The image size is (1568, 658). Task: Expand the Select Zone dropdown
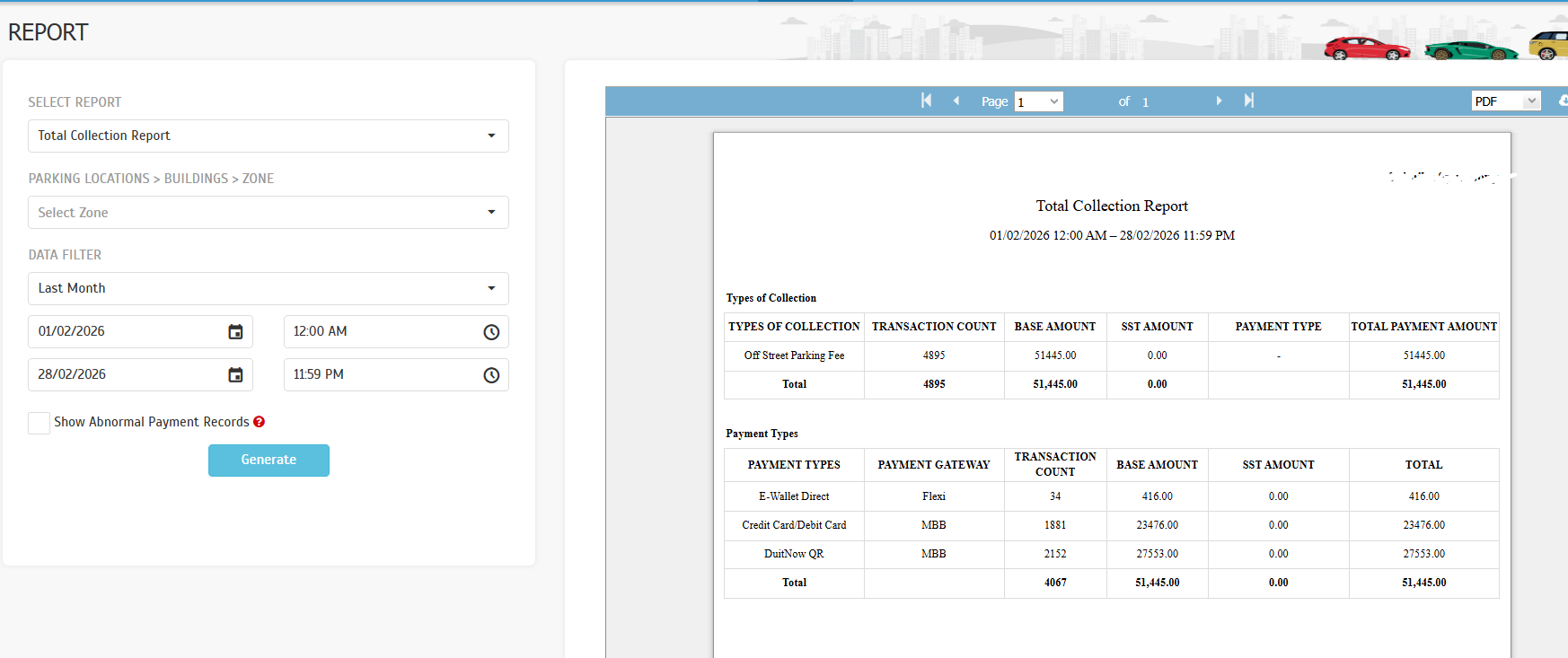268,213
